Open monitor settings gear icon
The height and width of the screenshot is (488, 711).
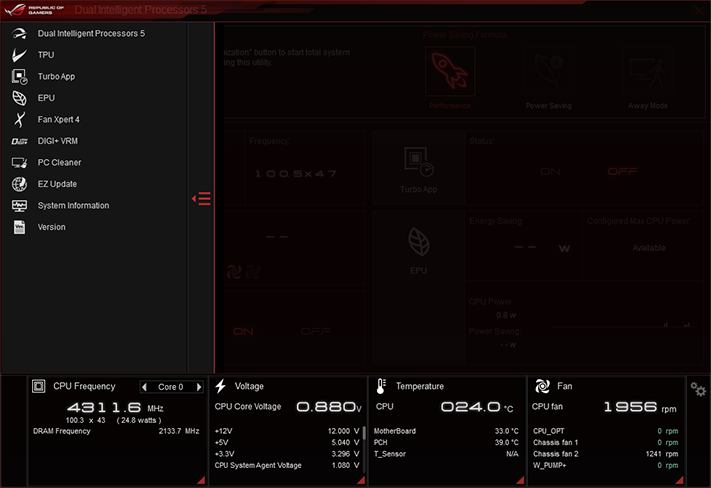(x=698, y=389)
